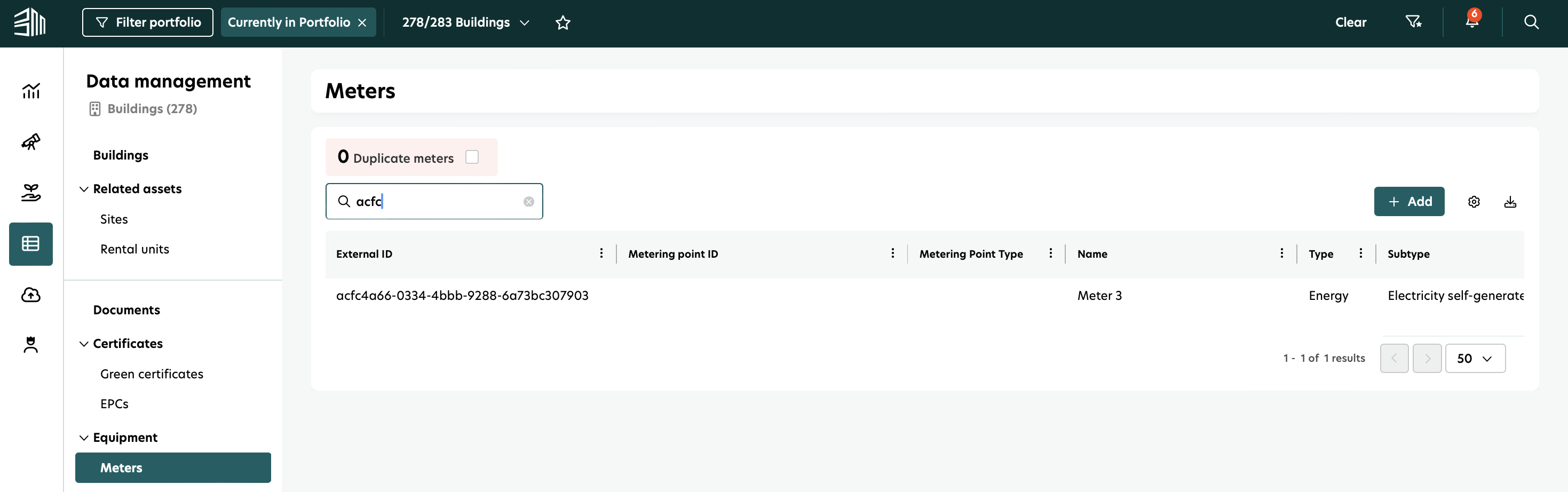Expand the 278/283 Buildings dropdown
The height and width of the screenshot is (492, 1568).
525,22
